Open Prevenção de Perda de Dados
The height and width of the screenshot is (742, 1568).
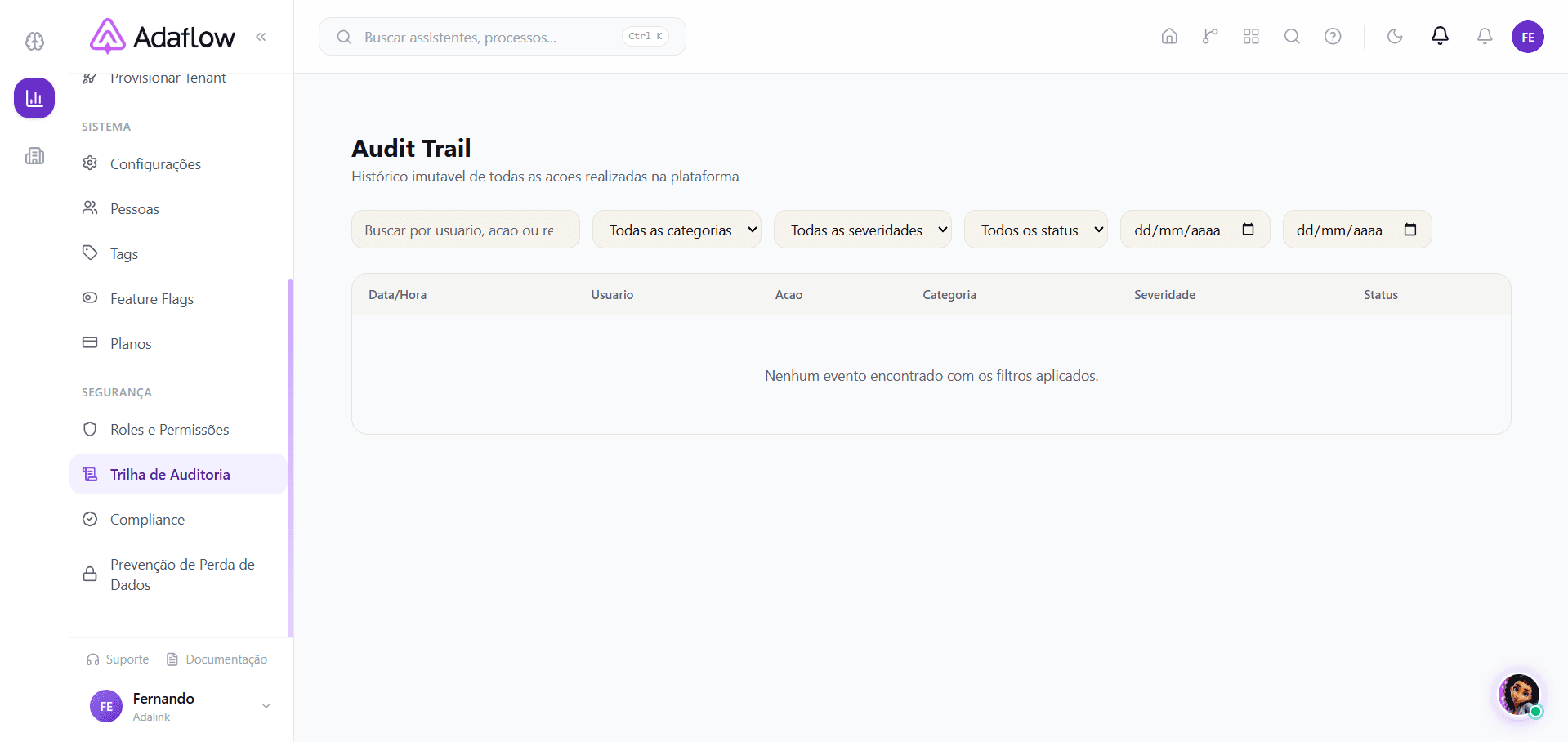[178, 574]
